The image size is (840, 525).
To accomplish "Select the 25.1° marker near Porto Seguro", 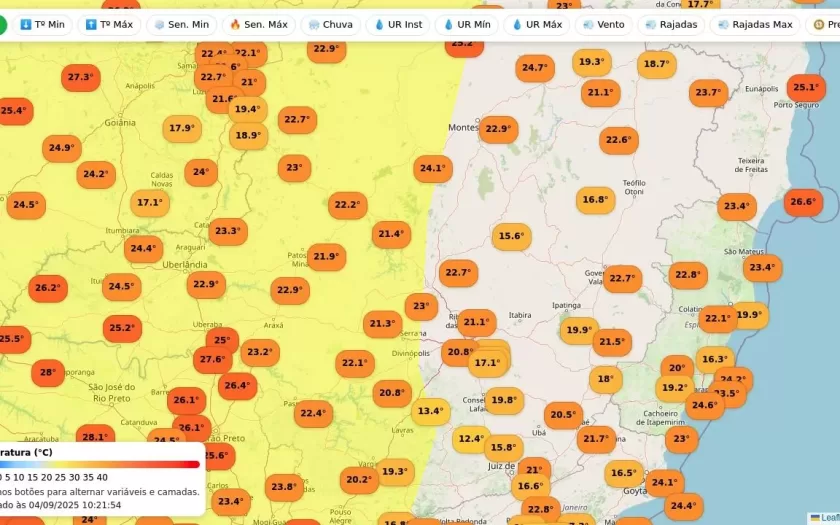I will 806,88.
